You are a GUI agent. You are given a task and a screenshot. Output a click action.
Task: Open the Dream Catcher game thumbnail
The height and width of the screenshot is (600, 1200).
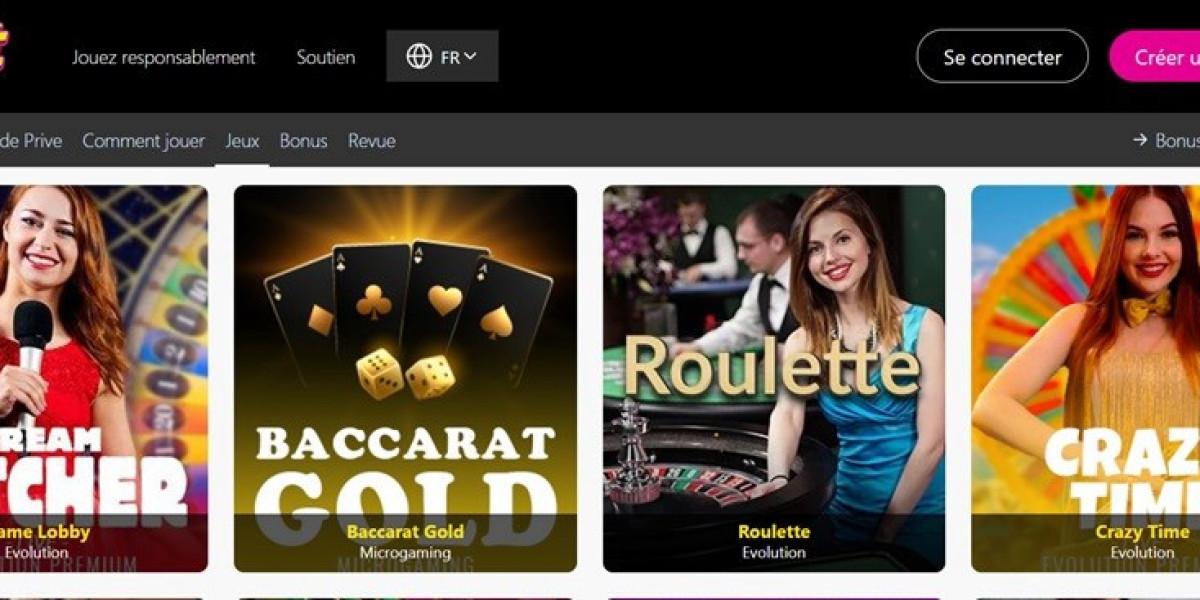104,379
